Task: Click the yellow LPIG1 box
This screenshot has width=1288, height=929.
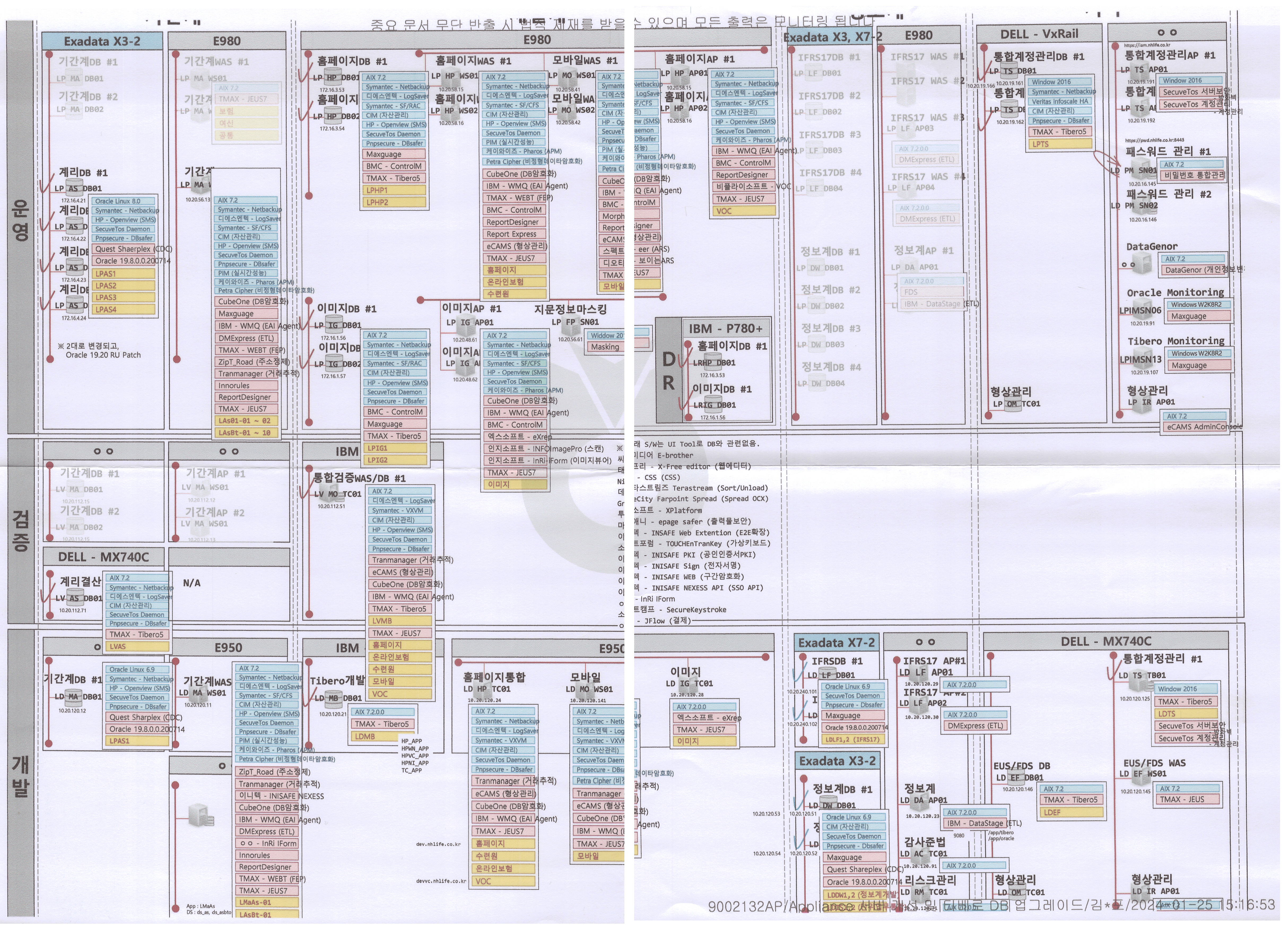Action: coord(396,448)
